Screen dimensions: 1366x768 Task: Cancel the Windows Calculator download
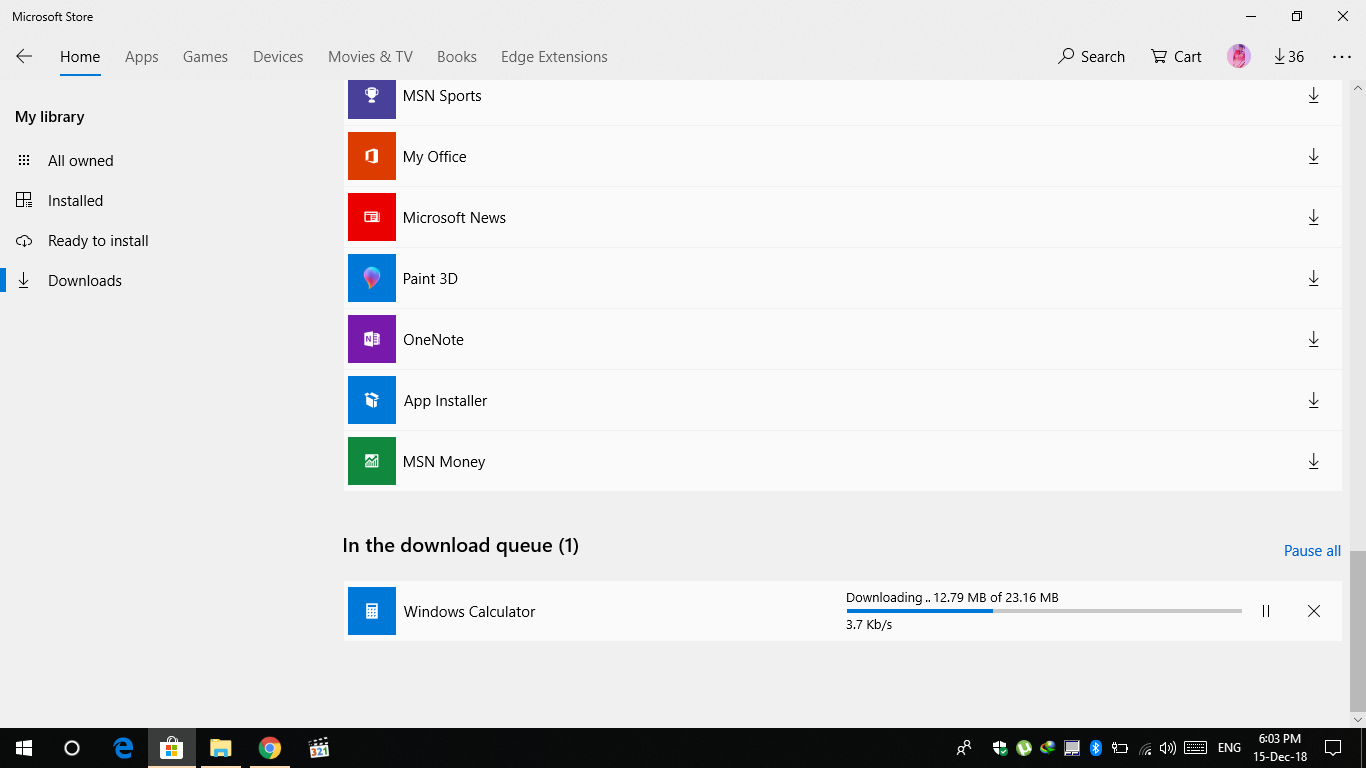[1314, 611]
